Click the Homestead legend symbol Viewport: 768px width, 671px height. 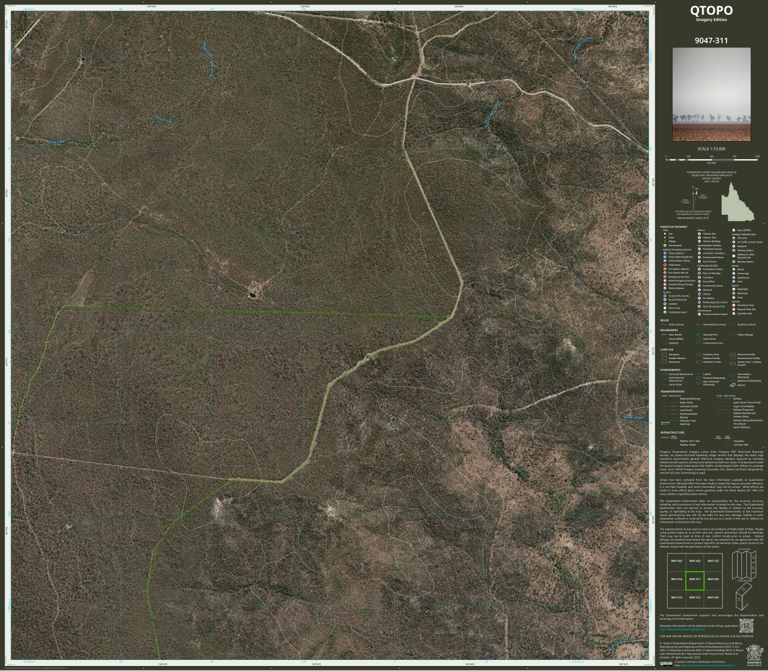pos(665,245)
